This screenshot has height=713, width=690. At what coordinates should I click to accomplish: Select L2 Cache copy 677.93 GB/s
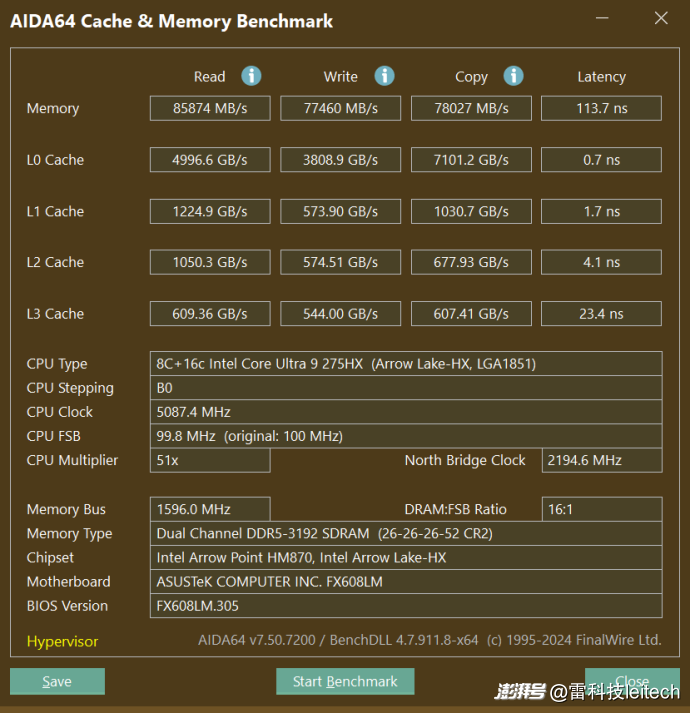[x=471, y=262]
